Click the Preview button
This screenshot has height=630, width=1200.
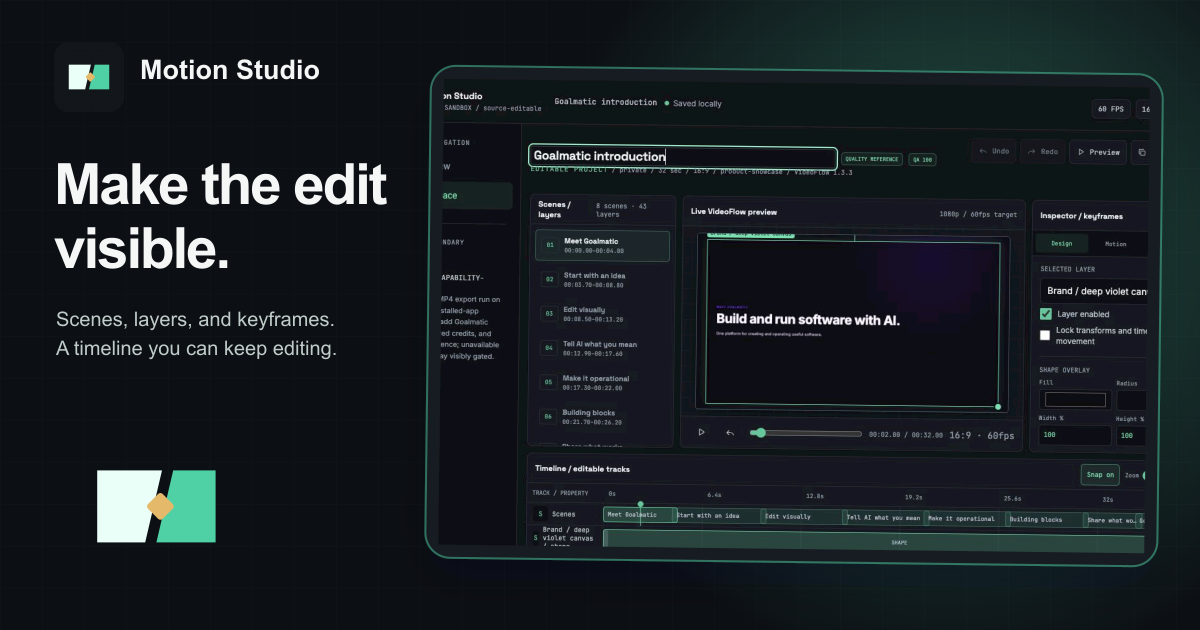coord(1098,152)
